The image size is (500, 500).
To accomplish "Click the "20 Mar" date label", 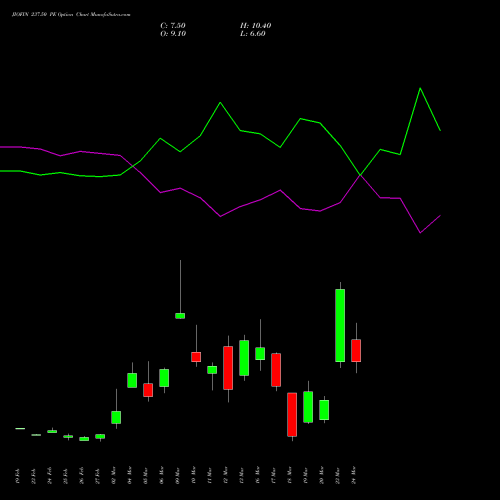I will pyautogui.click(x=322, y=475).
